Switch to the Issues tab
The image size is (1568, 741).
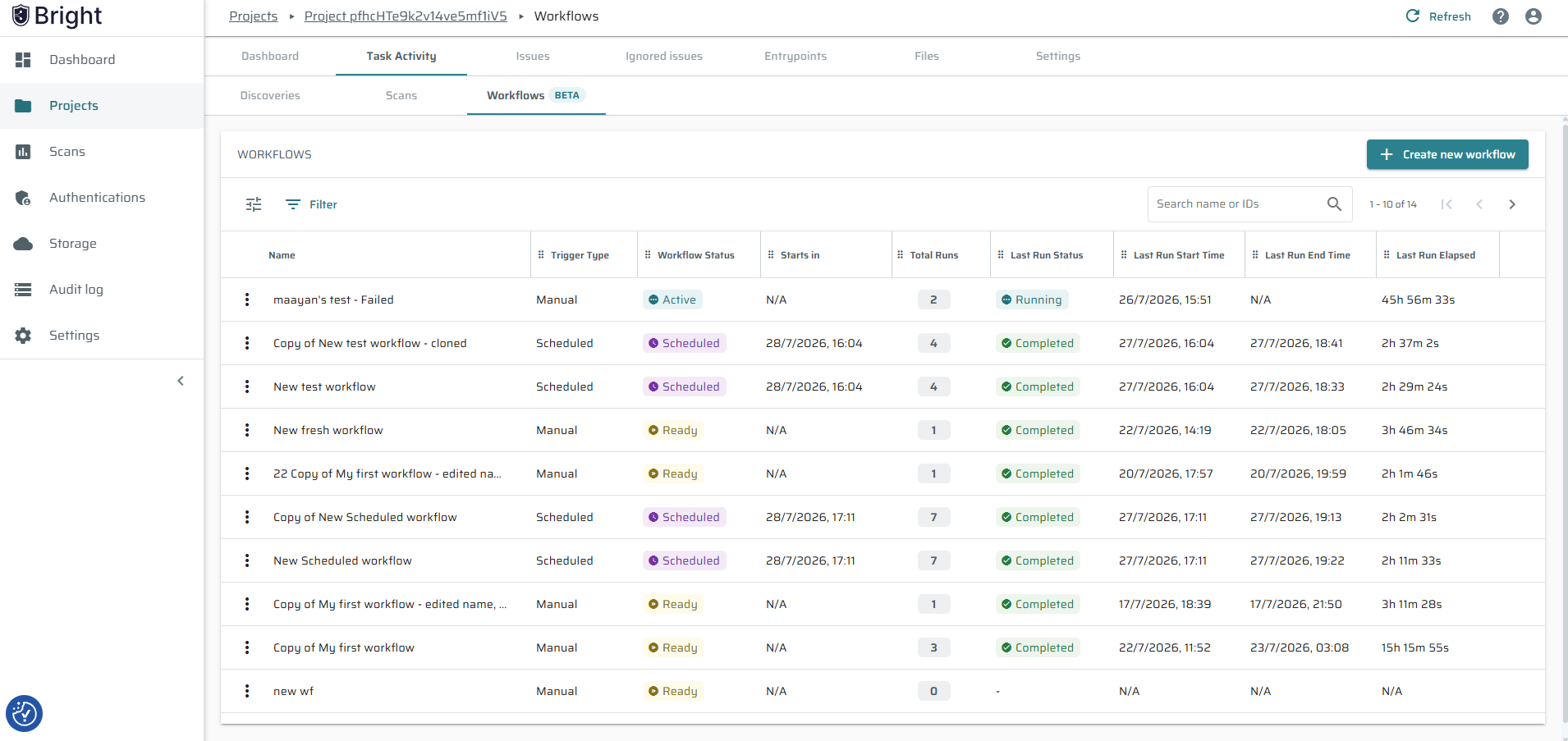pos(533,57)
